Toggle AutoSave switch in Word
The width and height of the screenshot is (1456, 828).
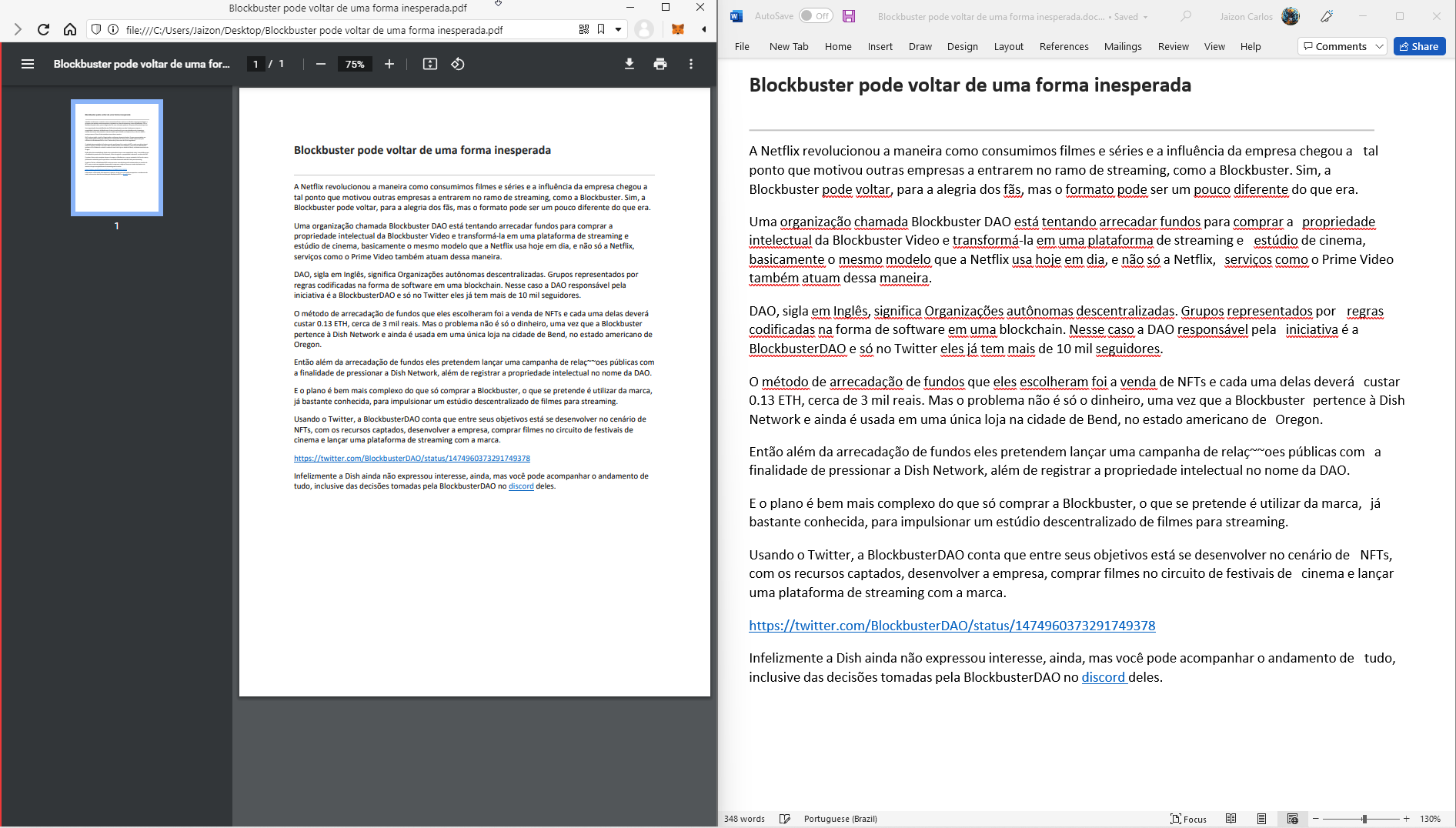[816, 16]
